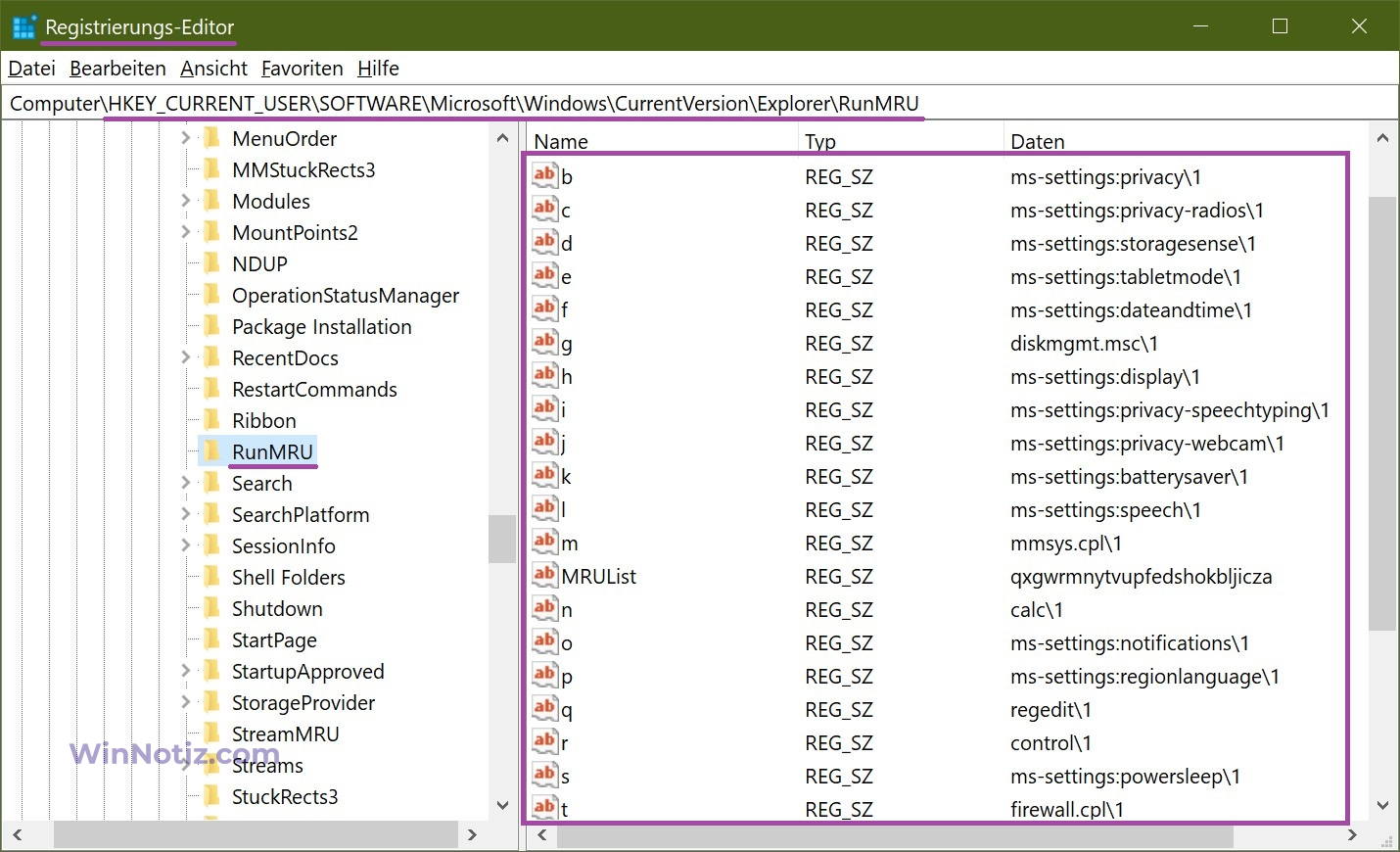This screenshot has height=852, width=1400.
Task: Click the tree pane scroll down arrow
Action: tap(502, 806)
